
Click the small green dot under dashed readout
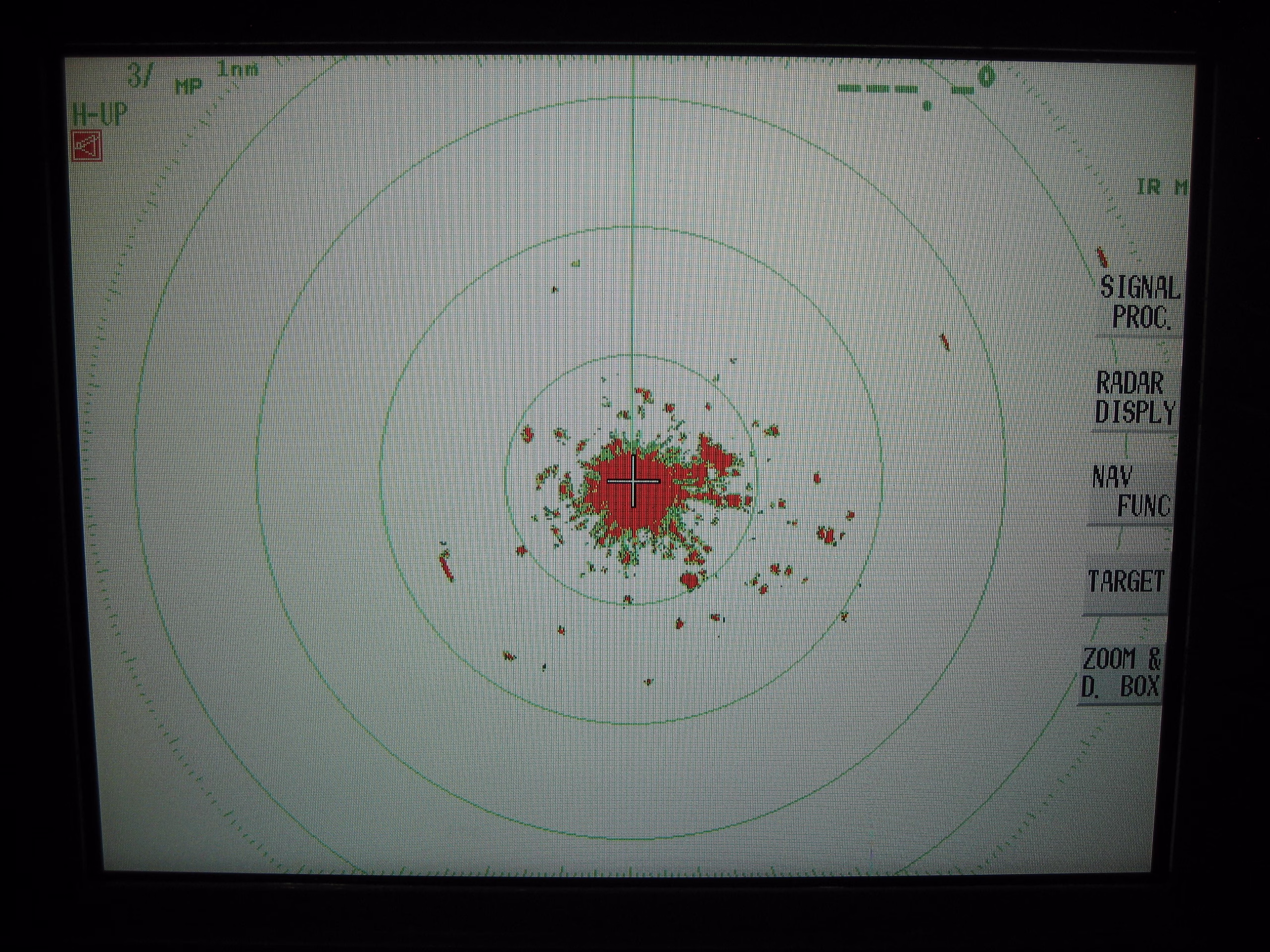(x=927, y=106)
